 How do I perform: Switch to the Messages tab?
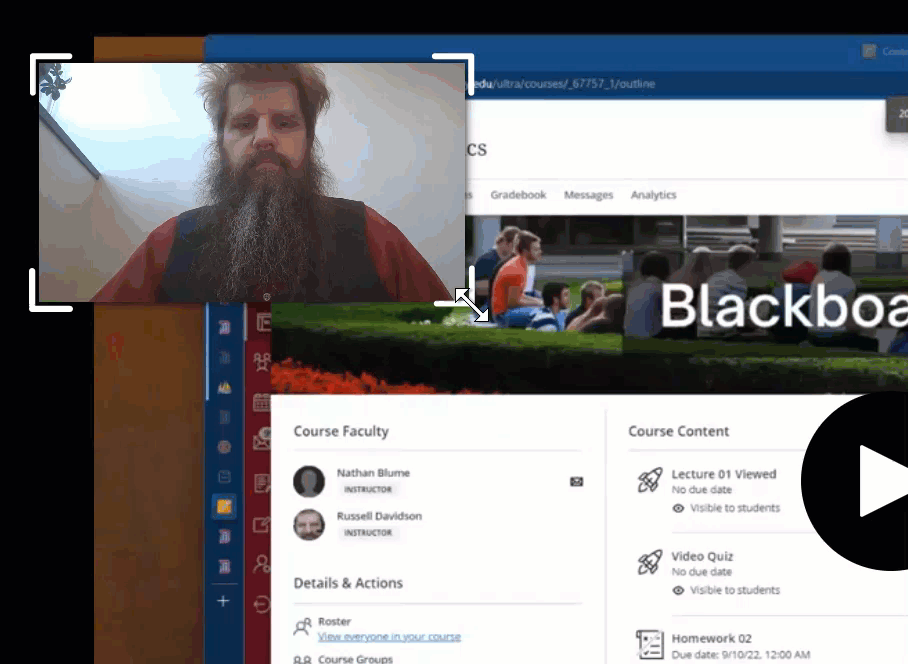[x=588, y=195]
